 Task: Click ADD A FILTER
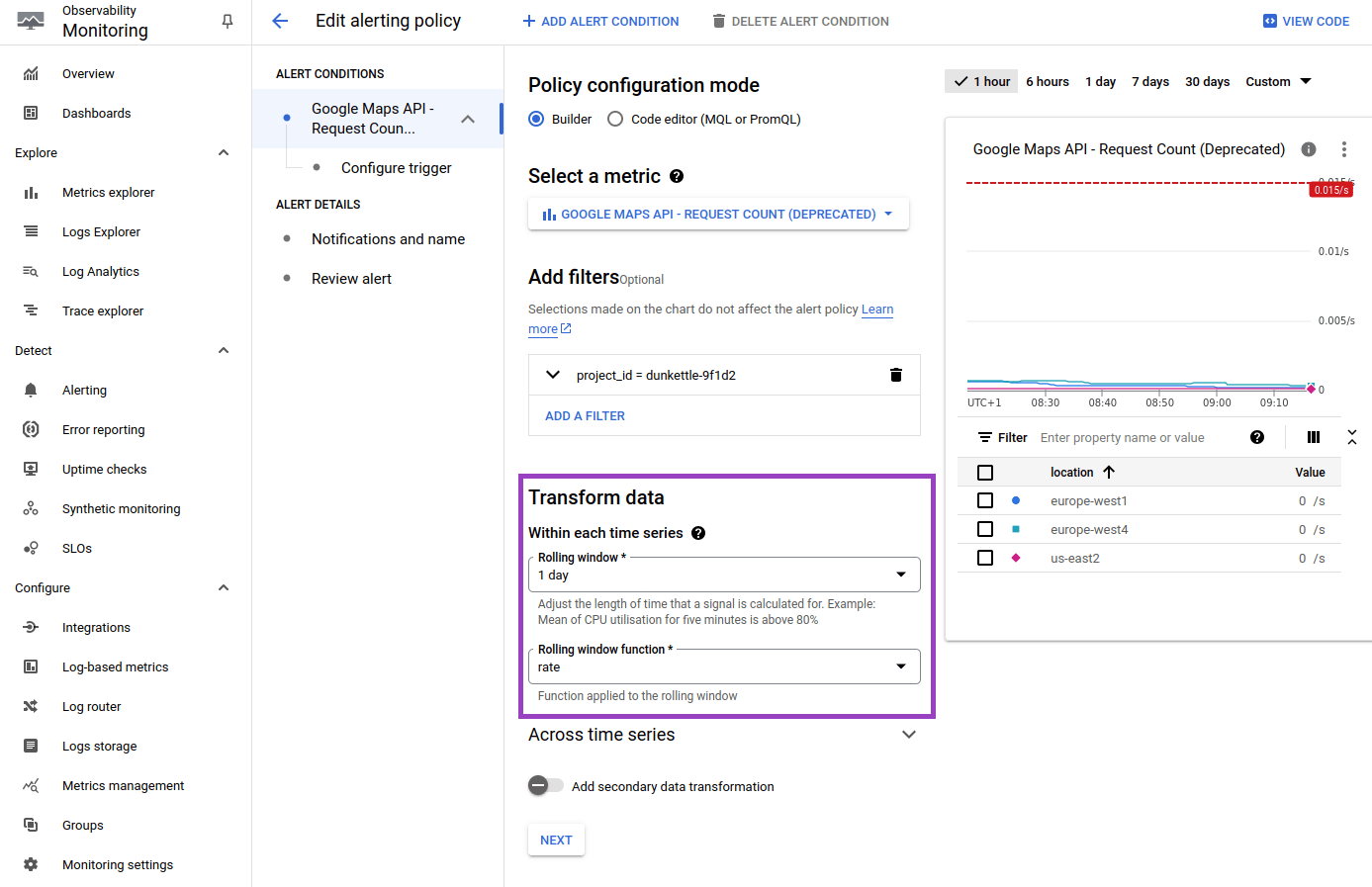585,416
